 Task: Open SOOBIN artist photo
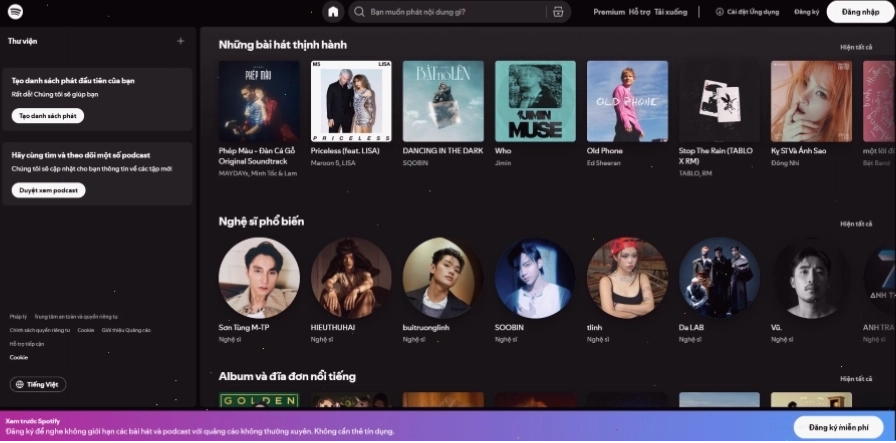tap(535, 278)
